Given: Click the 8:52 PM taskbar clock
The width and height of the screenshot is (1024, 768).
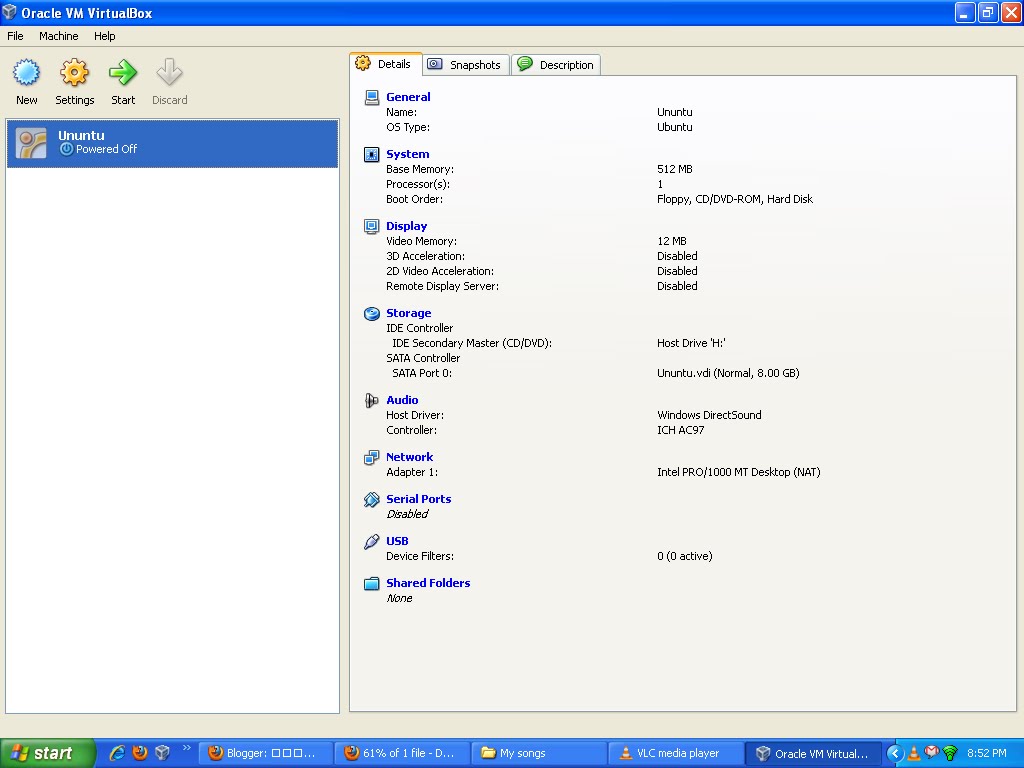Looking at the screenshot, I should [987, 753].
